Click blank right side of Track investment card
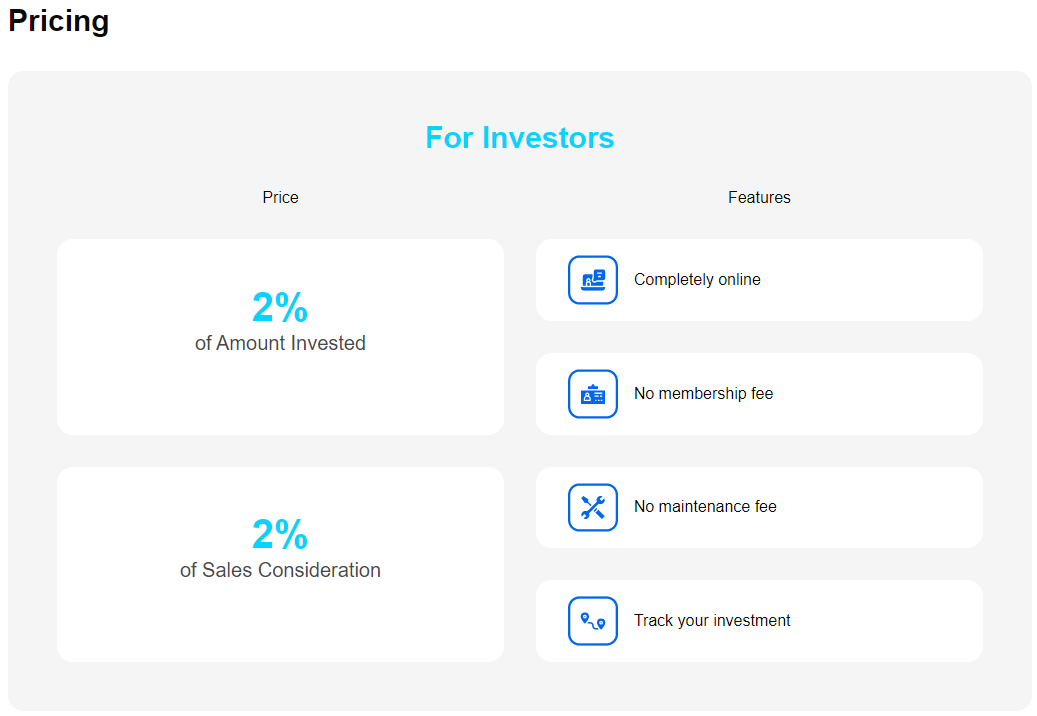The width and height of the screenshot is (1037, 716). (900, 621)
